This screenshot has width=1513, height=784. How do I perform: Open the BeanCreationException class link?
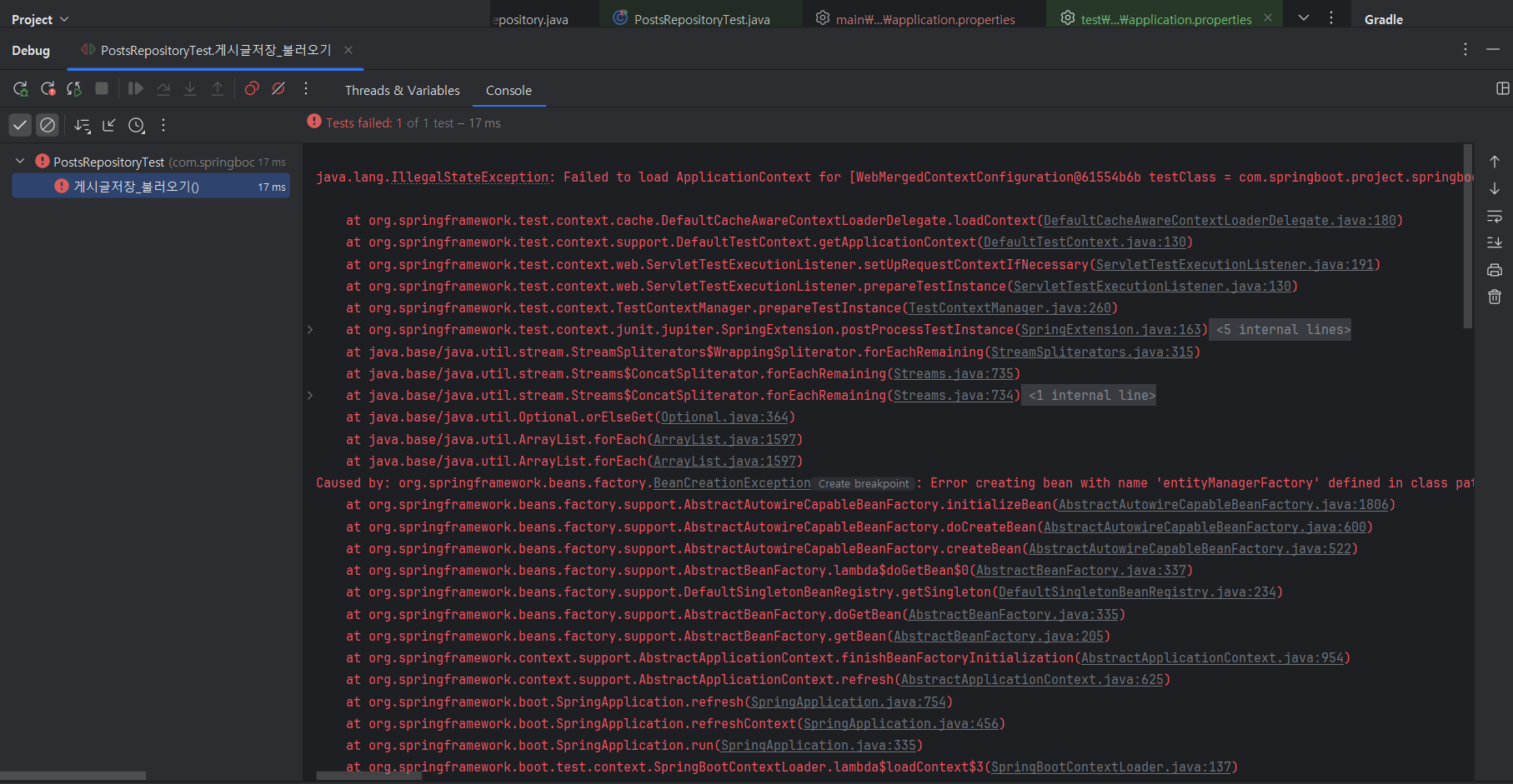pyautogui.click(x=732, y=483)
